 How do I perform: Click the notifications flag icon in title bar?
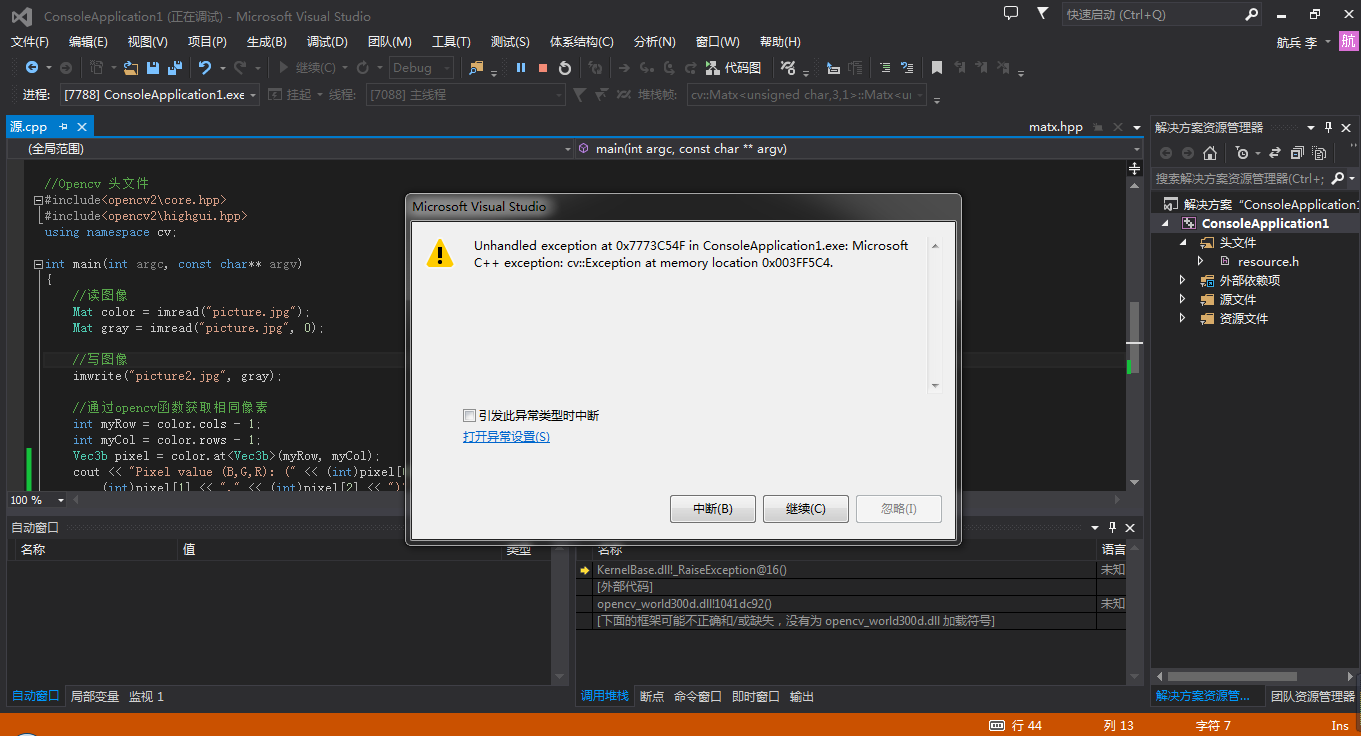pyautogui.click(x=1043, y=13)
